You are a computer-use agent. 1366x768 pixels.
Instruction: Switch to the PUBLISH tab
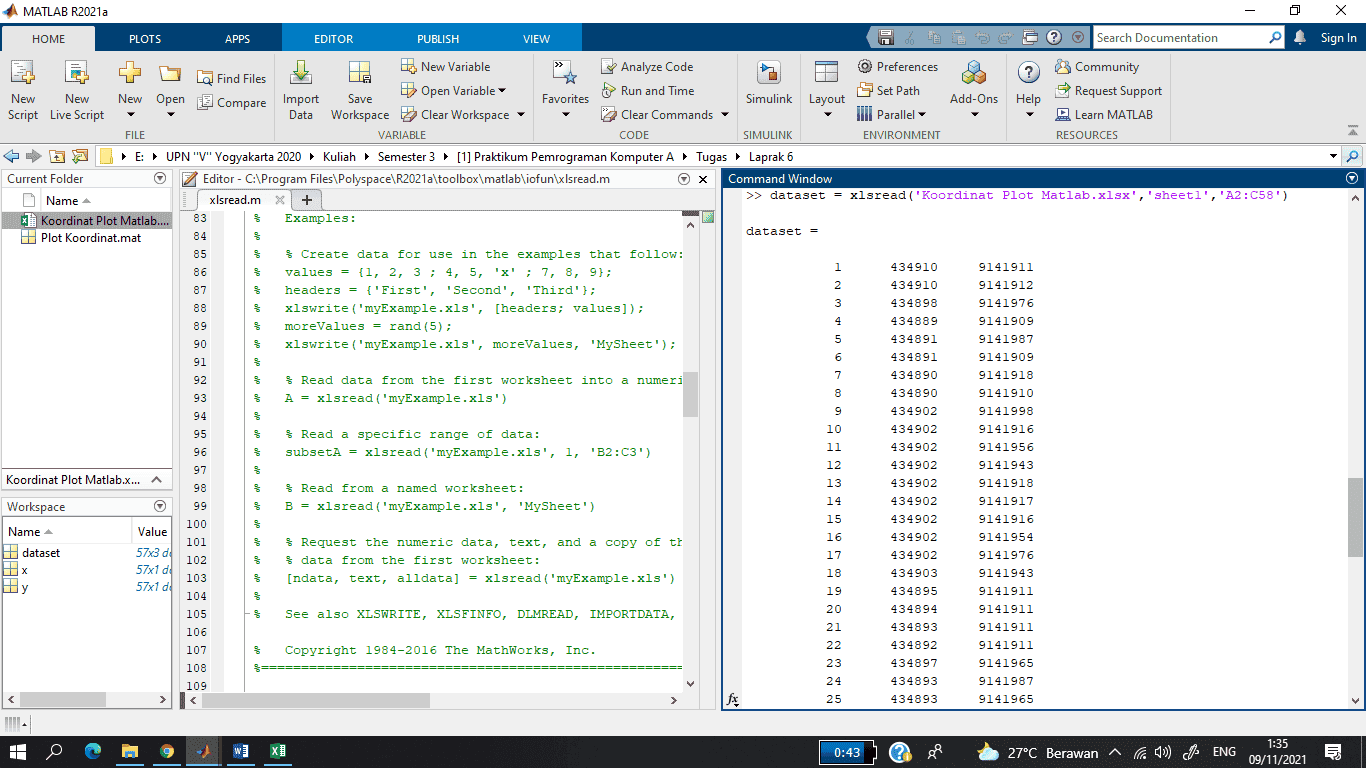pyautogui.click(x=438, y=39)
